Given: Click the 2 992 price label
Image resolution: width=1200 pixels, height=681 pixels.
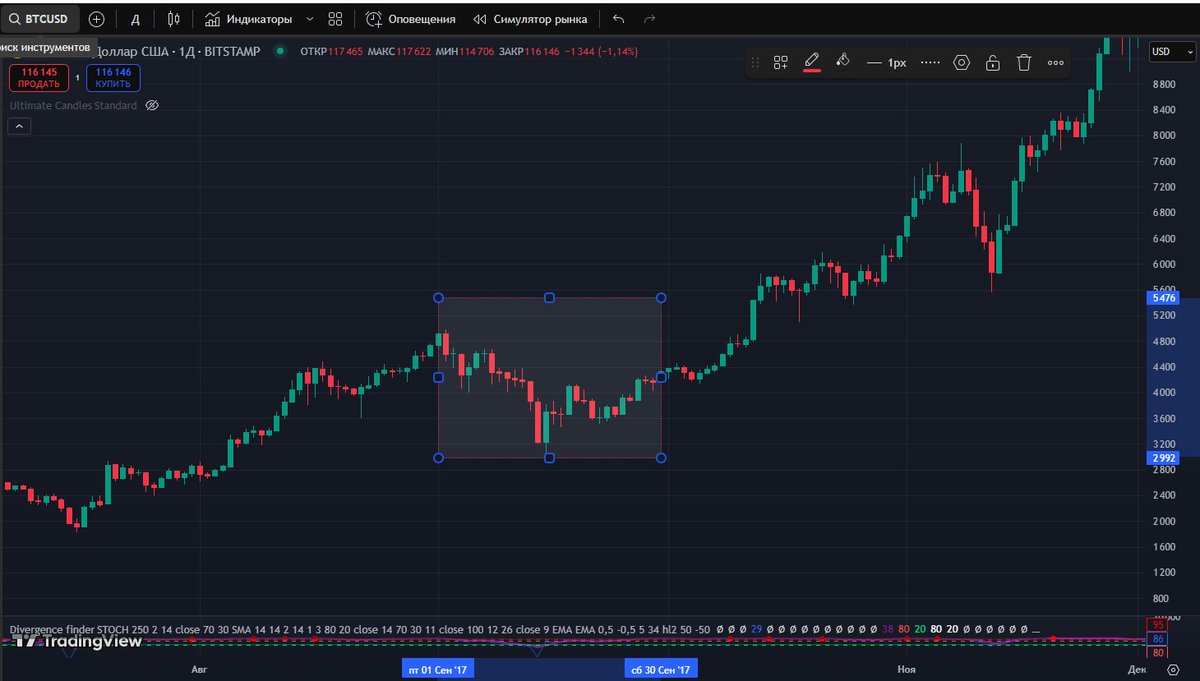Looking at the screenshot, I should click(1165, 458).
